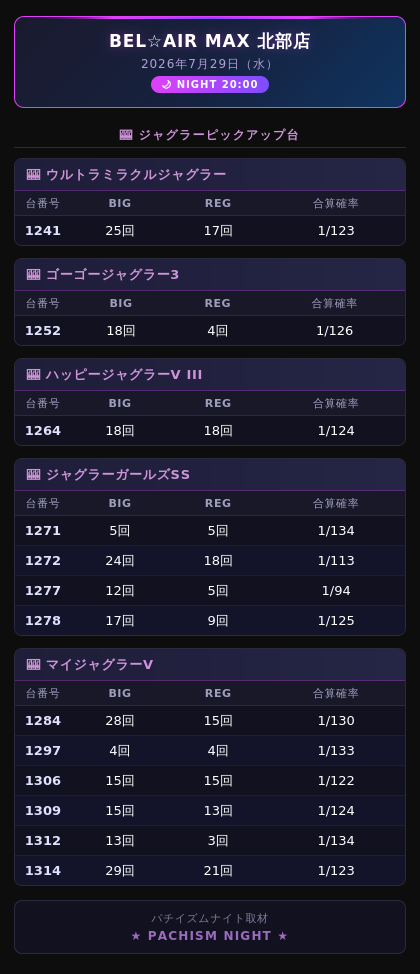Select machine number 1241 row

[210, 230]
